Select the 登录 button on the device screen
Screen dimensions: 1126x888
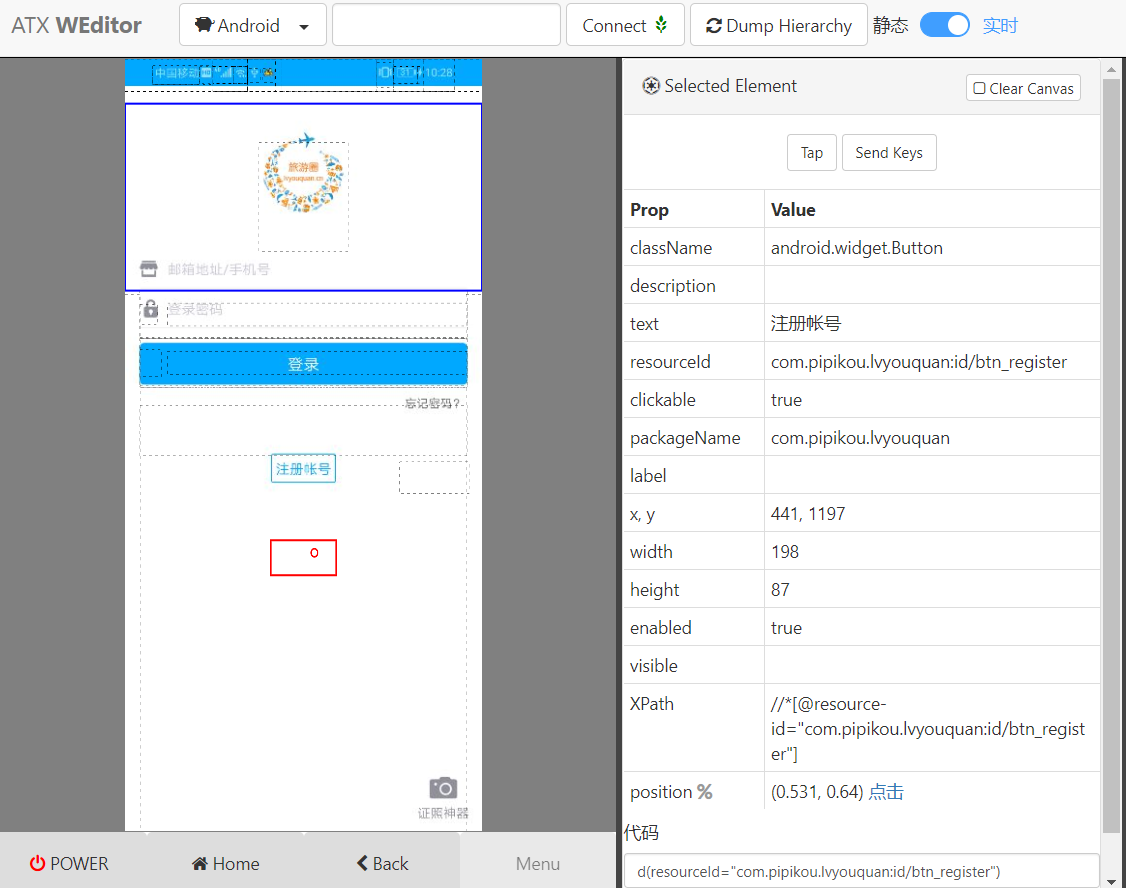click(303, 363)
